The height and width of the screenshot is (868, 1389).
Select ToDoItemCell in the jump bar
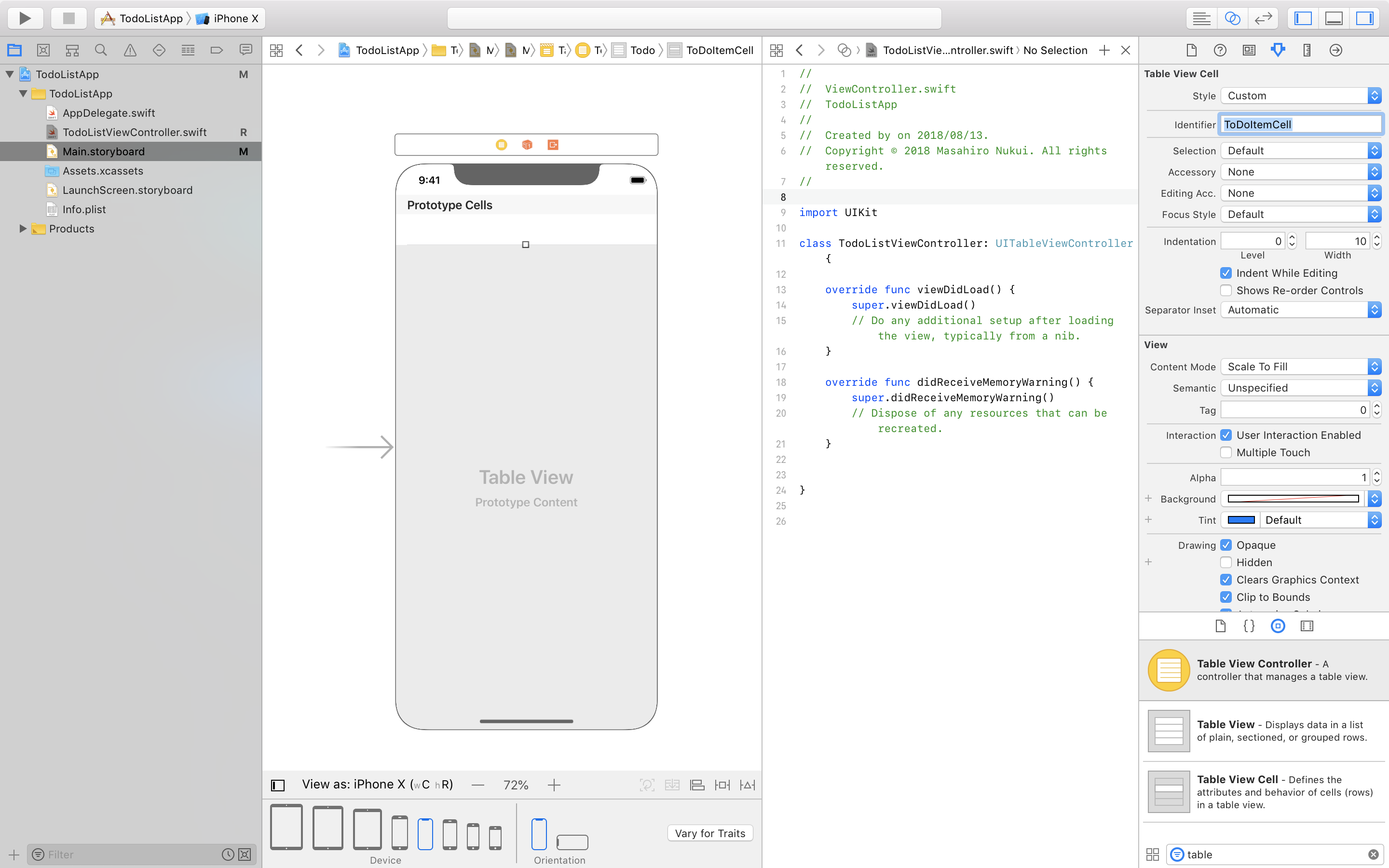point(719,50)
